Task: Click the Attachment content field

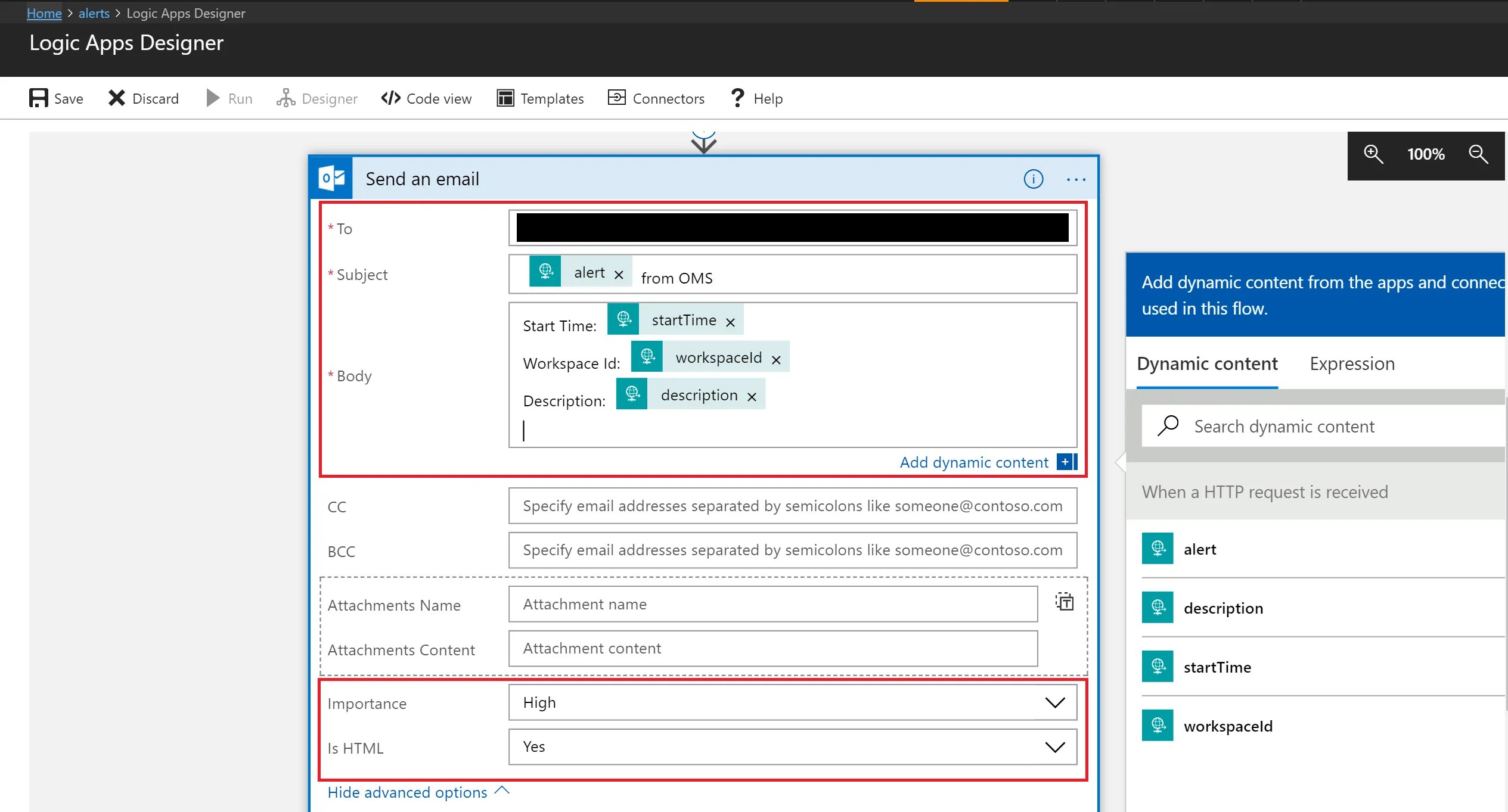Action: [x=773, y=648]
